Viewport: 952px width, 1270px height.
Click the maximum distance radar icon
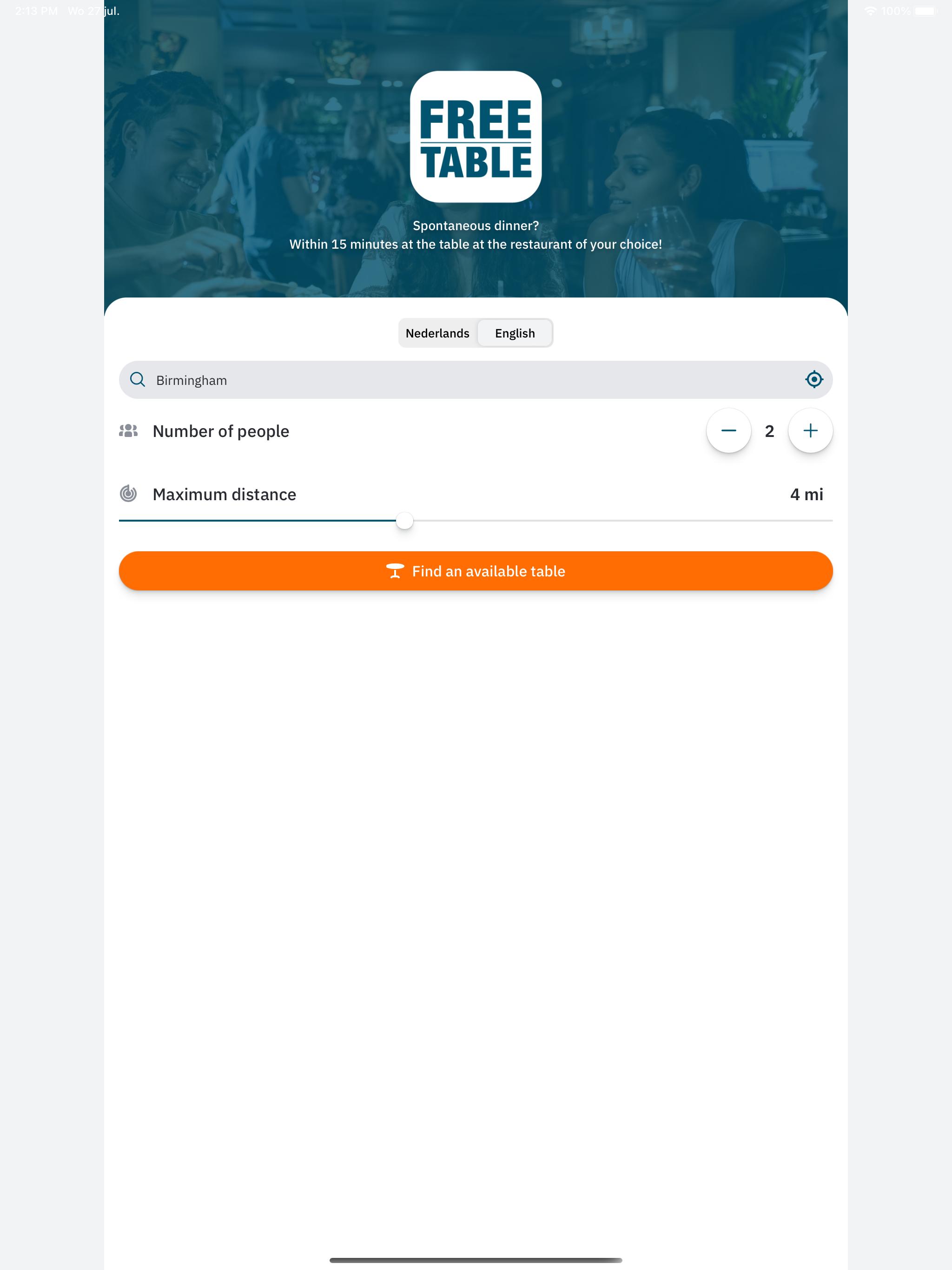(x=128, y=494)
